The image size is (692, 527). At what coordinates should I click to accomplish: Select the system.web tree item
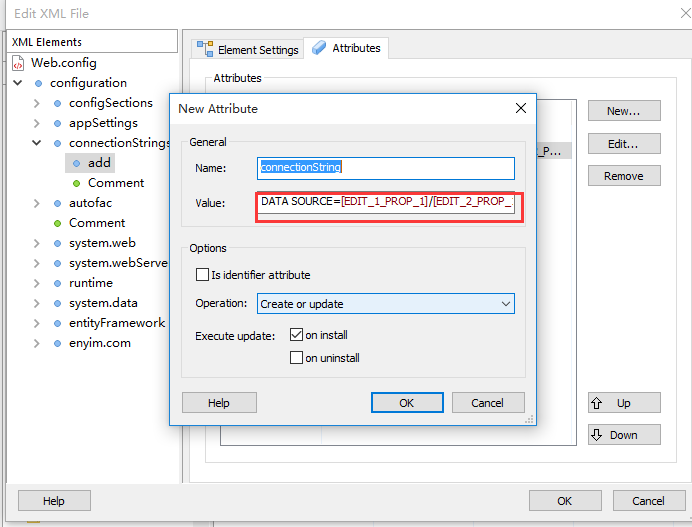(x=102, y=243)
